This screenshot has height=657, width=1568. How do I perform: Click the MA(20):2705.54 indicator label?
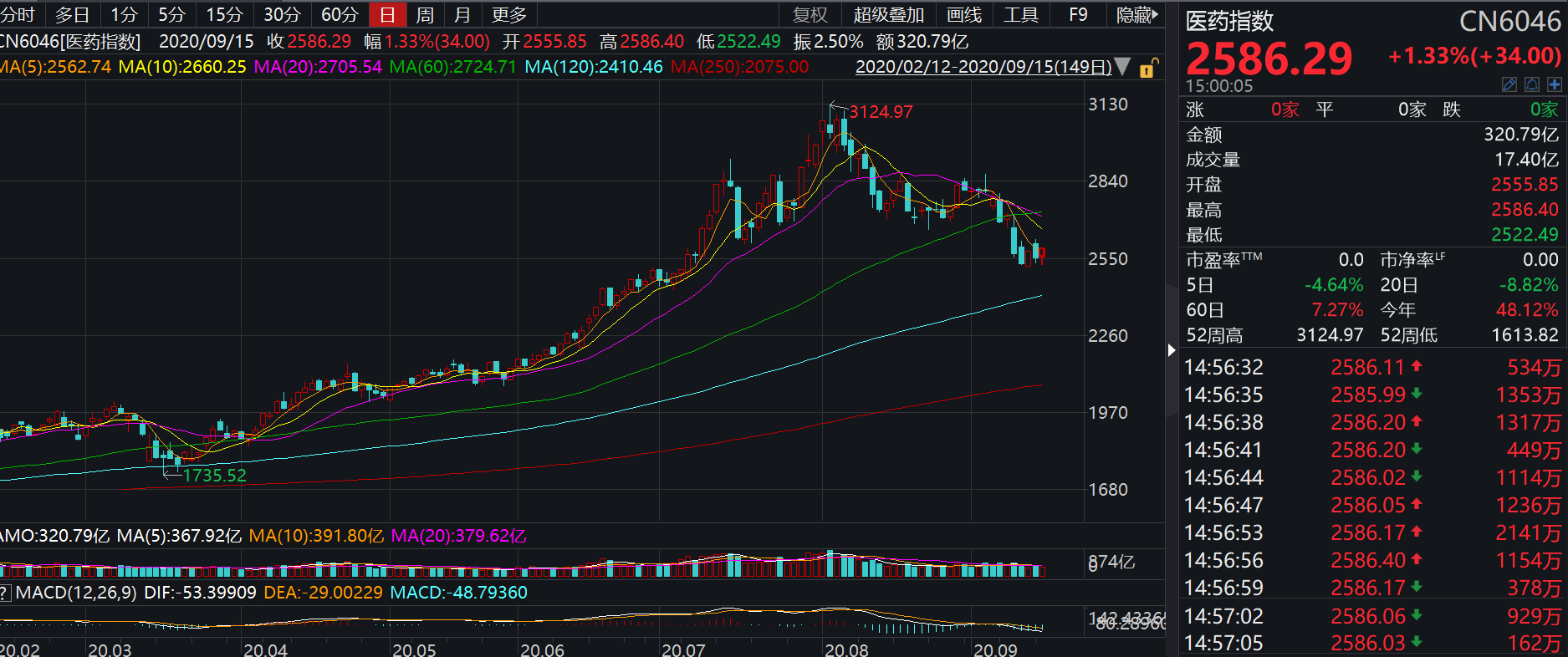pyautogui.click(x=318, y=67)
